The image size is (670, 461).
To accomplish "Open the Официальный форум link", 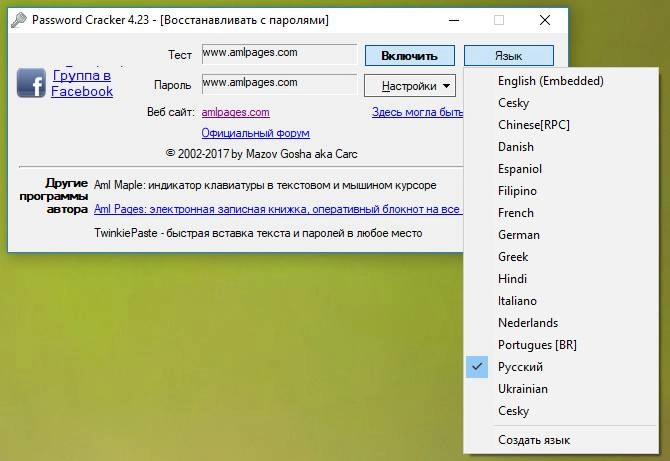I will pos(256,133).
